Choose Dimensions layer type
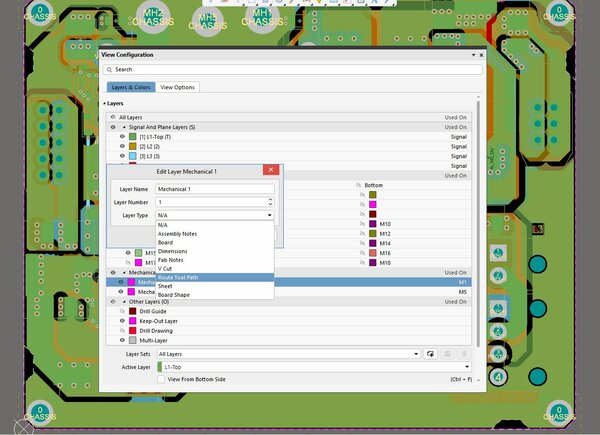The height and width of the screenshot is (435, 600). point(215,251)
